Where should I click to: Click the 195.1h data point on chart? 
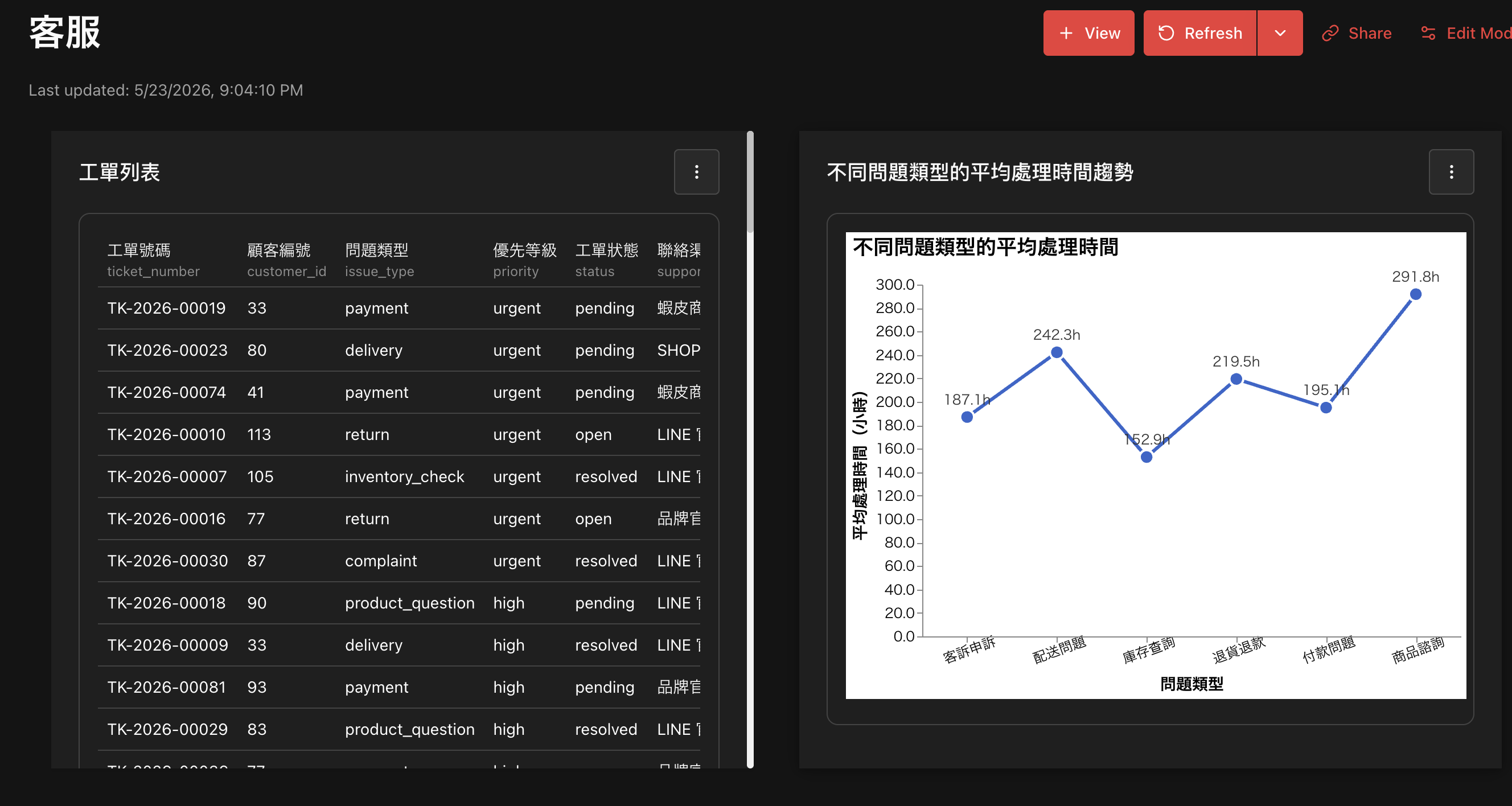1325,408
